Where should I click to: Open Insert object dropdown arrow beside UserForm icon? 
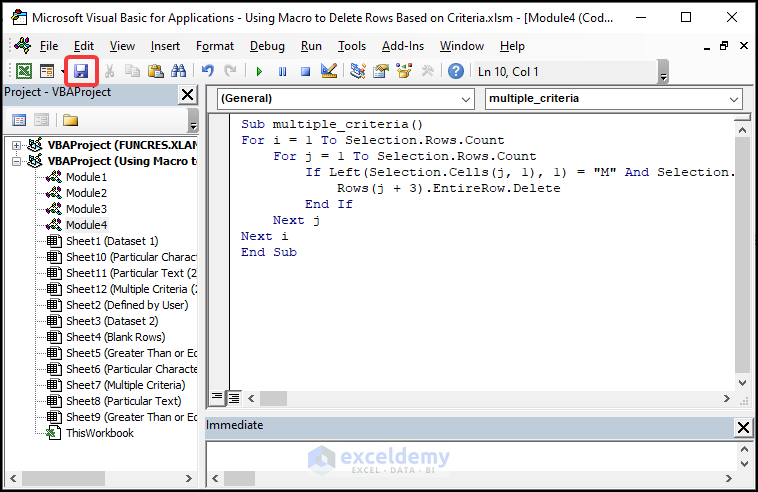[x=62, y=72]
